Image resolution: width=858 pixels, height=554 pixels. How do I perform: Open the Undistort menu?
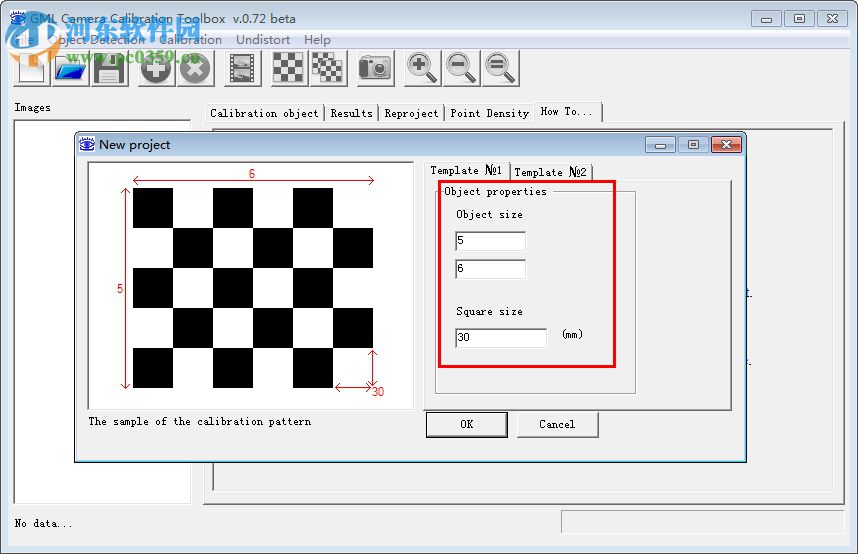pyautogui.click(x=263, y=40)
